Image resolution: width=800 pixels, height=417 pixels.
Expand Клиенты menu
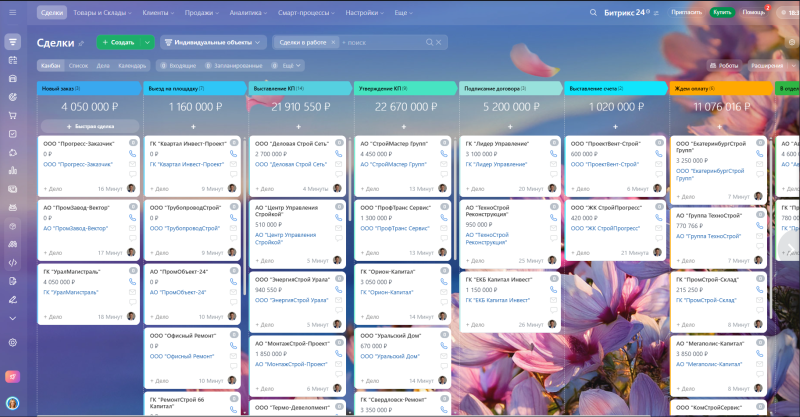158,13
